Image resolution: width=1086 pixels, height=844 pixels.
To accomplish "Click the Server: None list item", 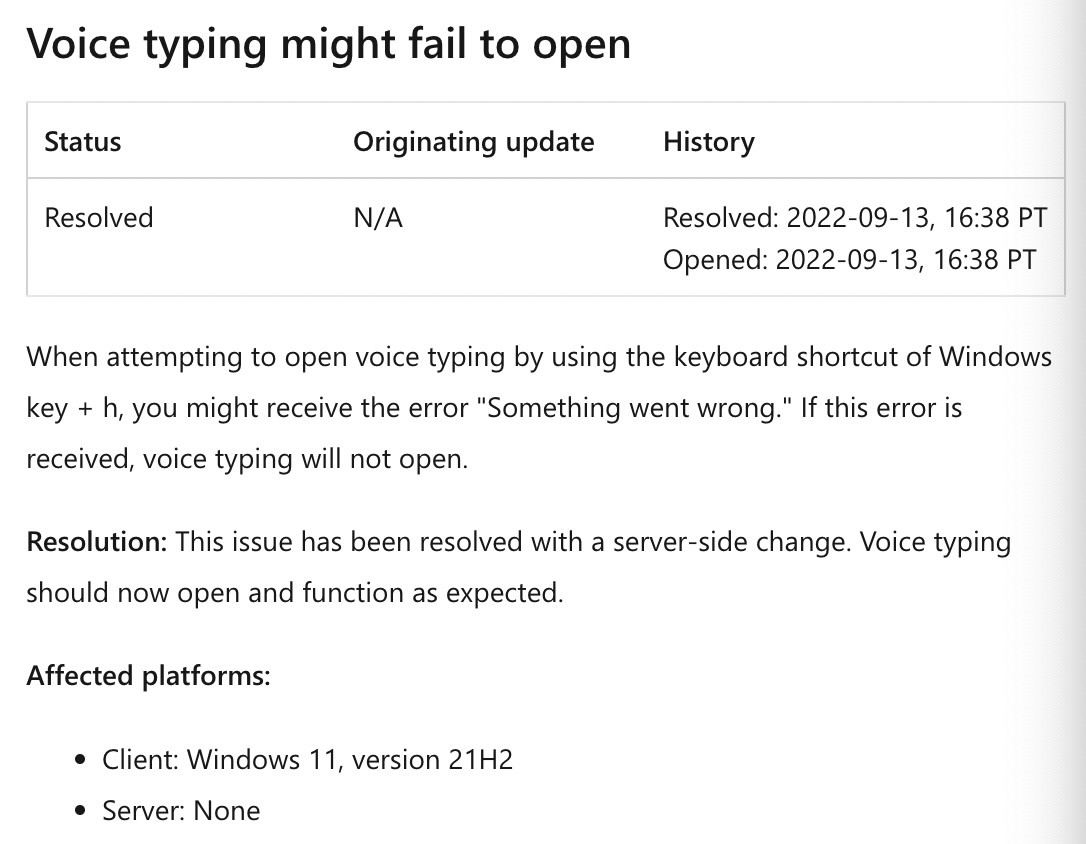I will click(x=181, y=811).
